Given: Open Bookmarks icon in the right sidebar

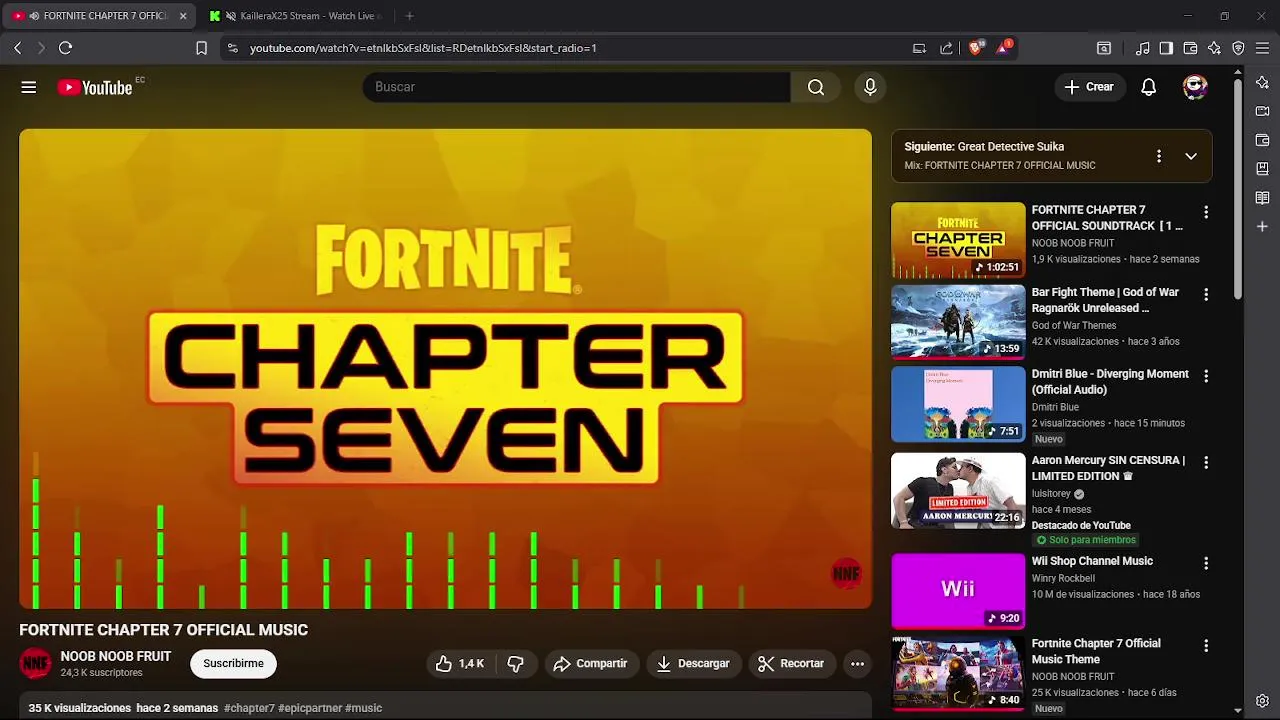Looking at the screenshot, I should [x=1262, y=169].
